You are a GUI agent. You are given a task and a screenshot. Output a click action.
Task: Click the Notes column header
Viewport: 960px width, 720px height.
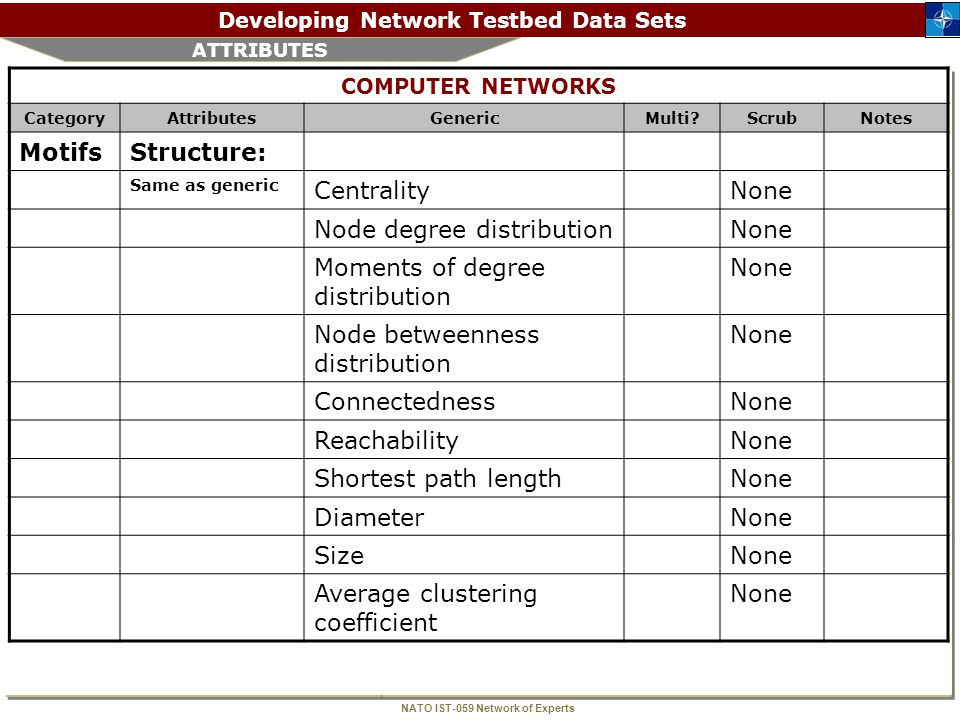coord(886,118)
